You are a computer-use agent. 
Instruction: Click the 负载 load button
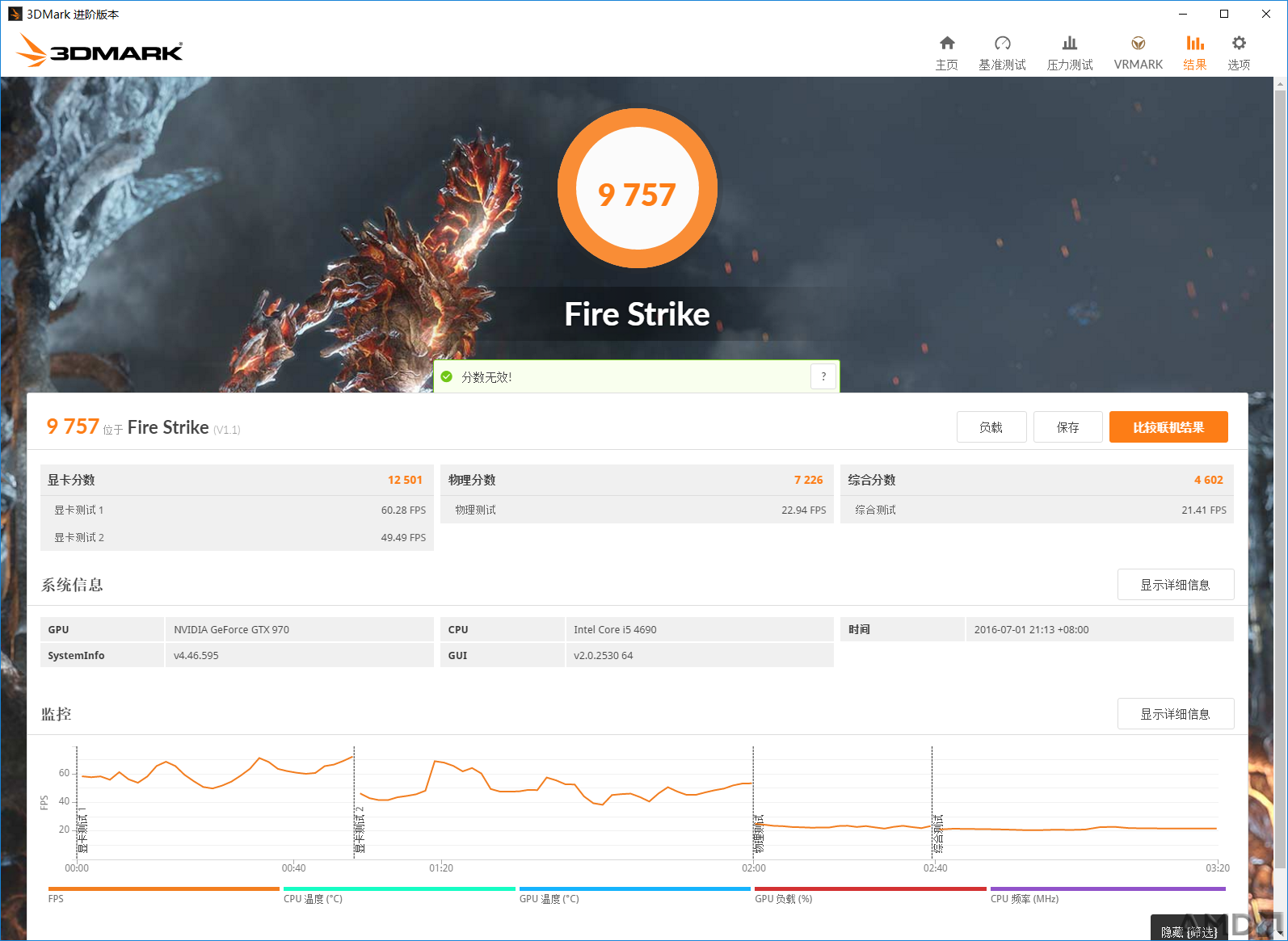(991, 427)
